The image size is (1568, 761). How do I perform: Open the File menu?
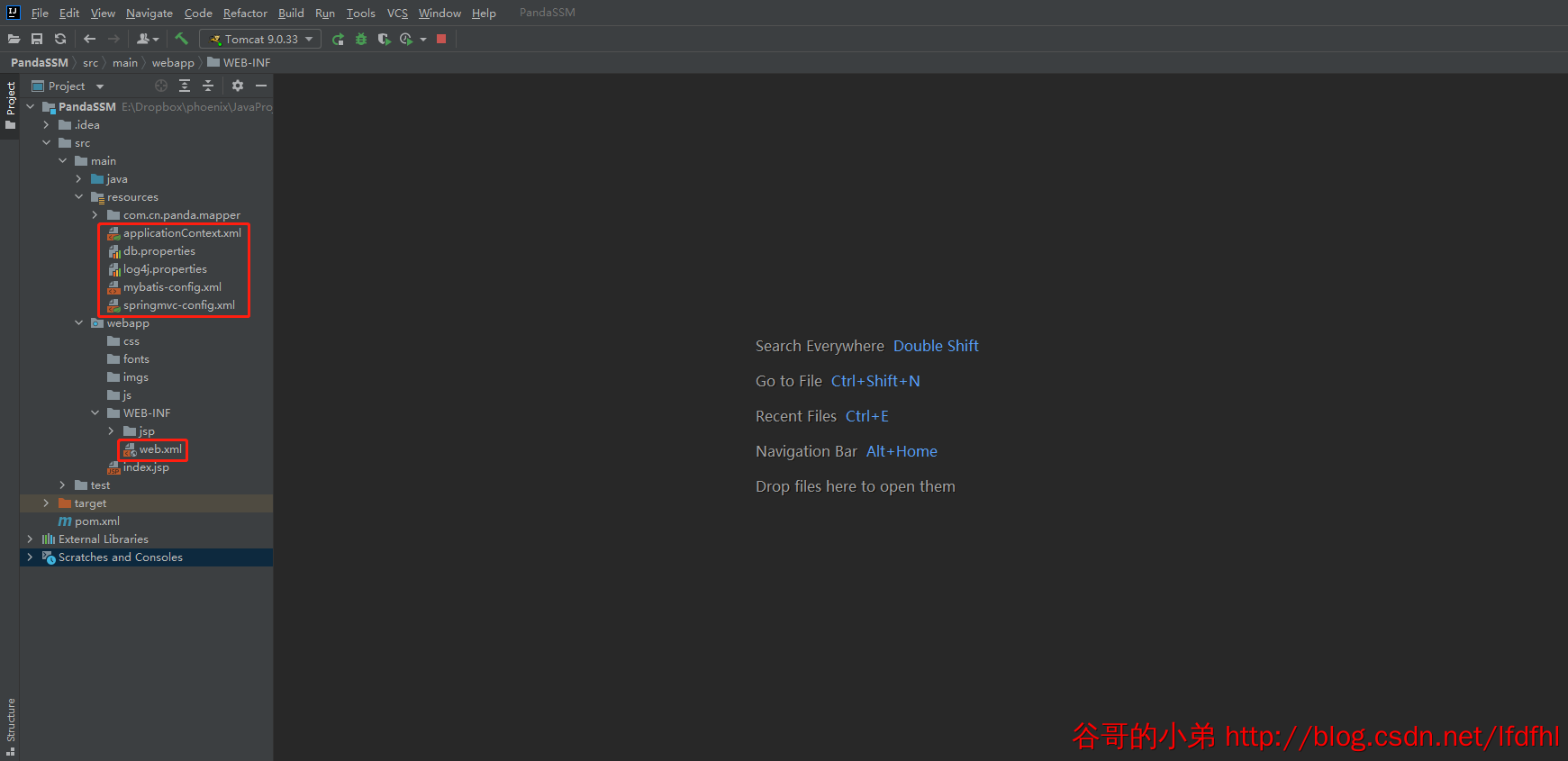[40, 13]
